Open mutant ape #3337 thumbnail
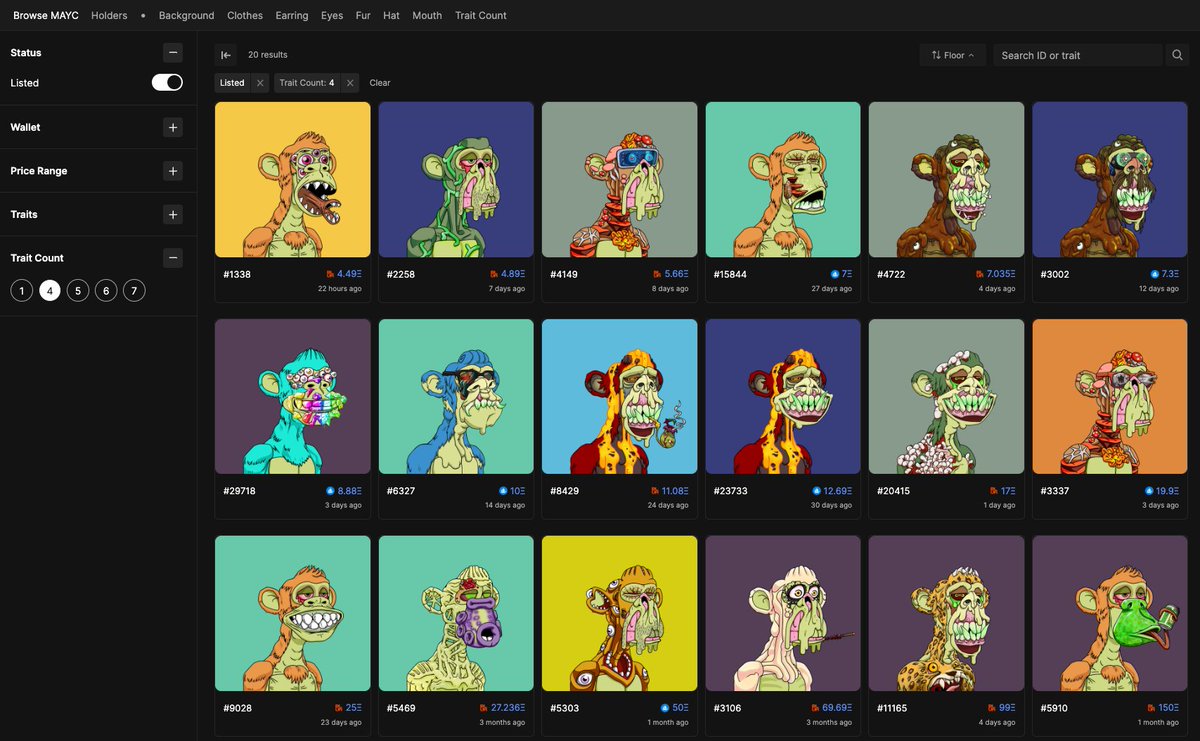The width and height of the screenshot is (1200, 741). pos(1110,397)
